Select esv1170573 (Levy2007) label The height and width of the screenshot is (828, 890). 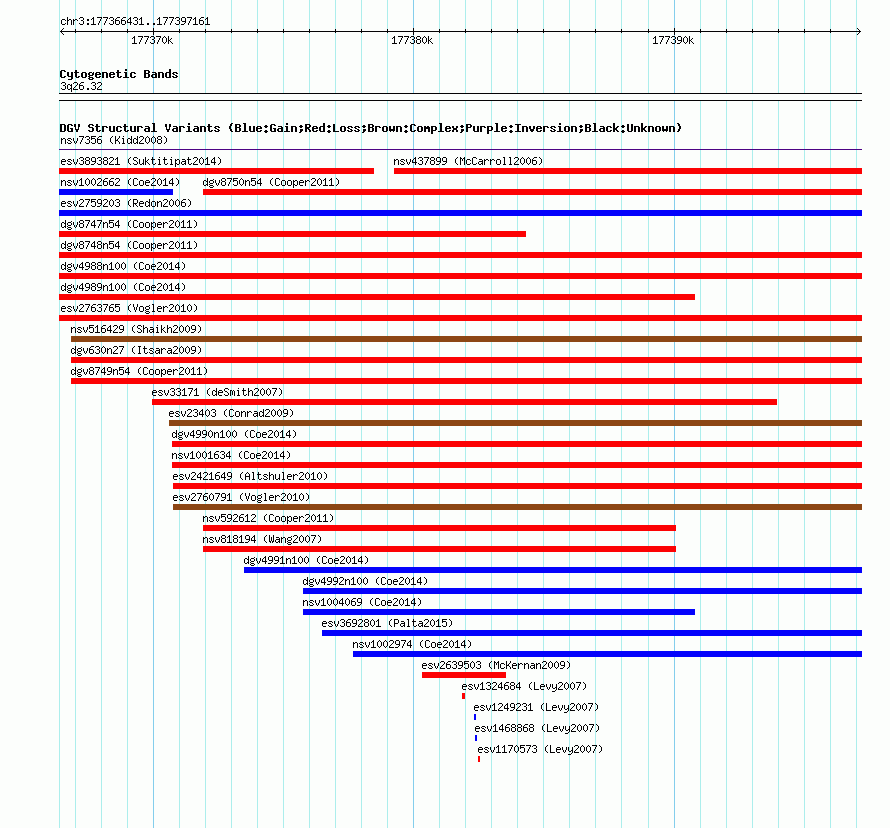point(540,749)
